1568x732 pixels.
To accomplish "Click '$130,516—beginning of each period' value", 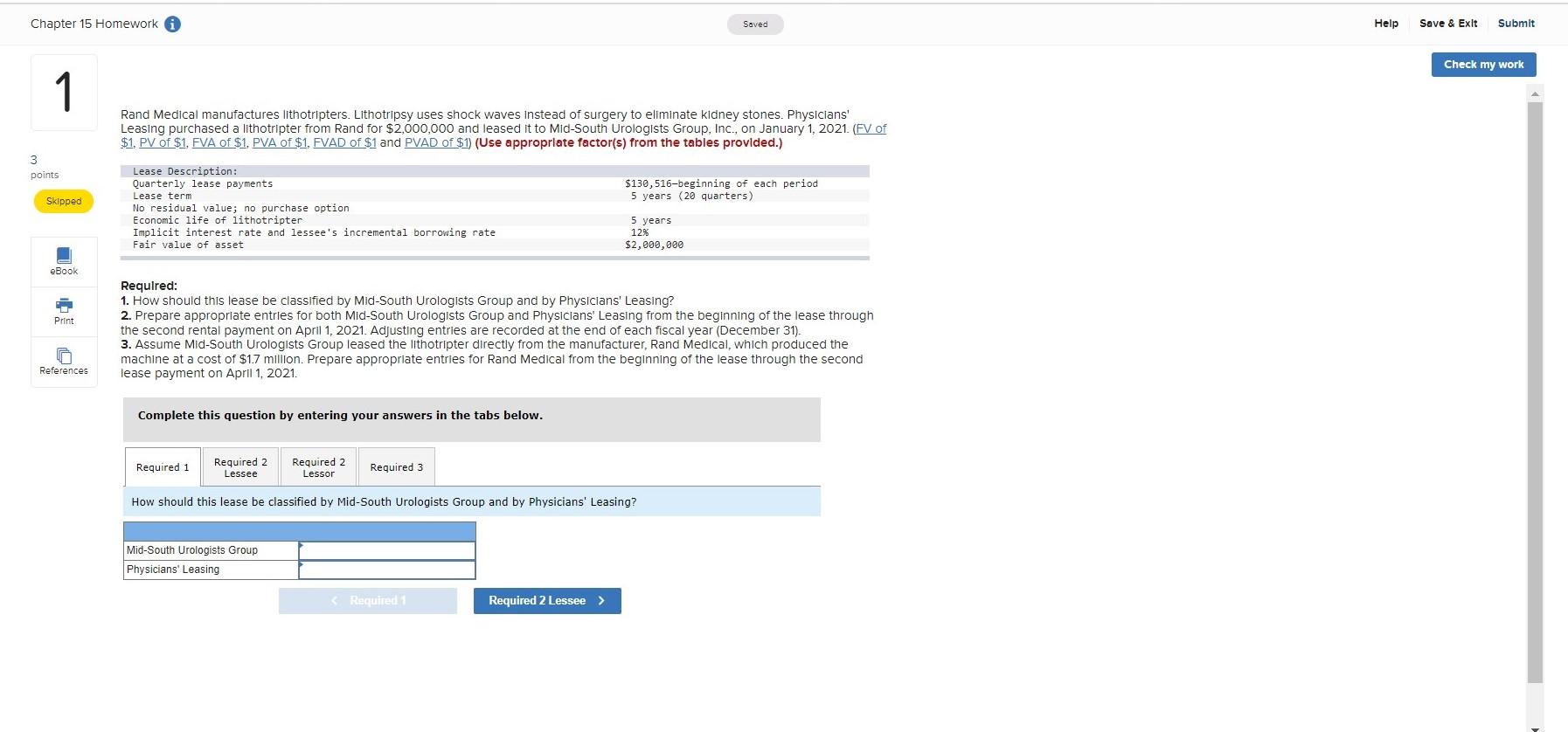I will click(x=721, y=183).
